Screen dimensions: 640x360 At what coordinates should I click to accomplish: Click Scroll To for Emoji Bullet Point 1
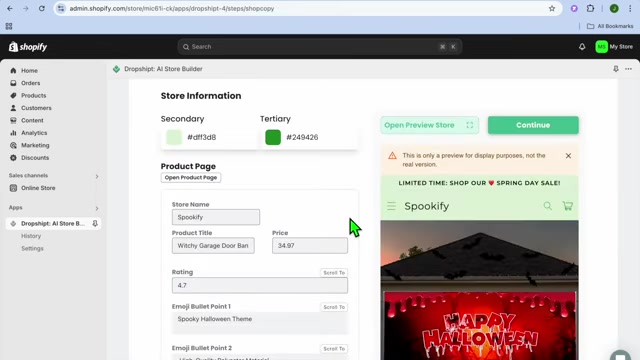(x=334, y=307)
